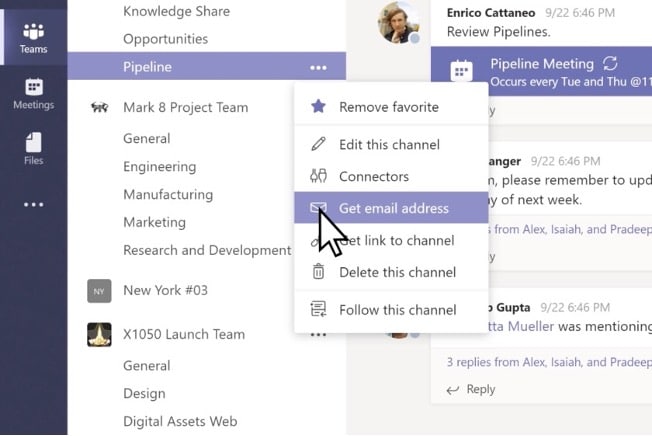Open the Knowledge Share channel
The width and height of the screenshot is (652, 436).
176,11
